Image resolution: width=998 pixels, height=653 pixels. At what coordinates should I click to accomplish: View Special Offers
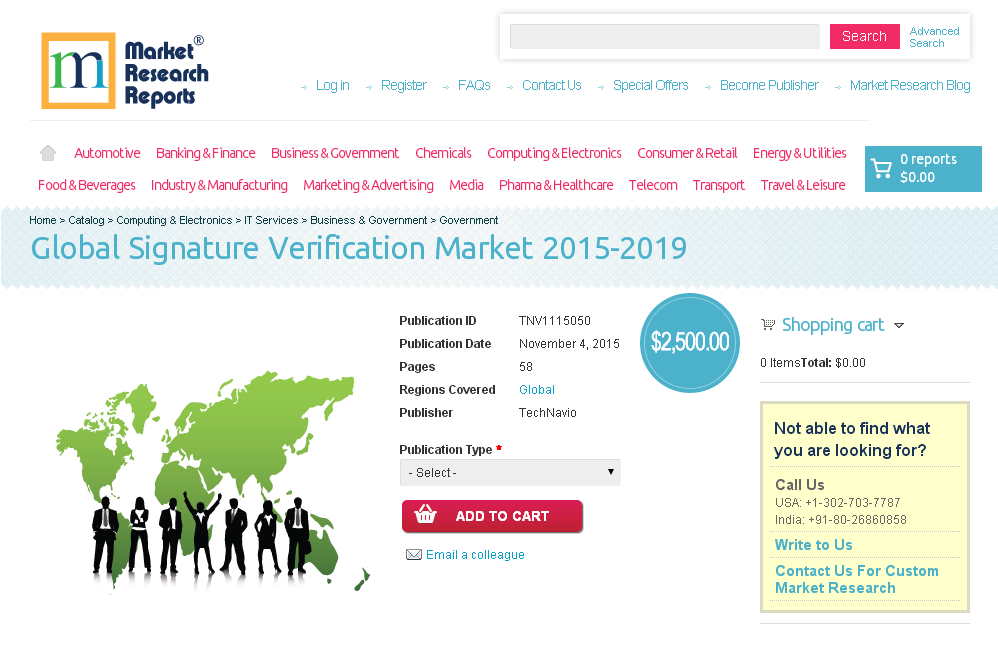(x=650, y=85)
